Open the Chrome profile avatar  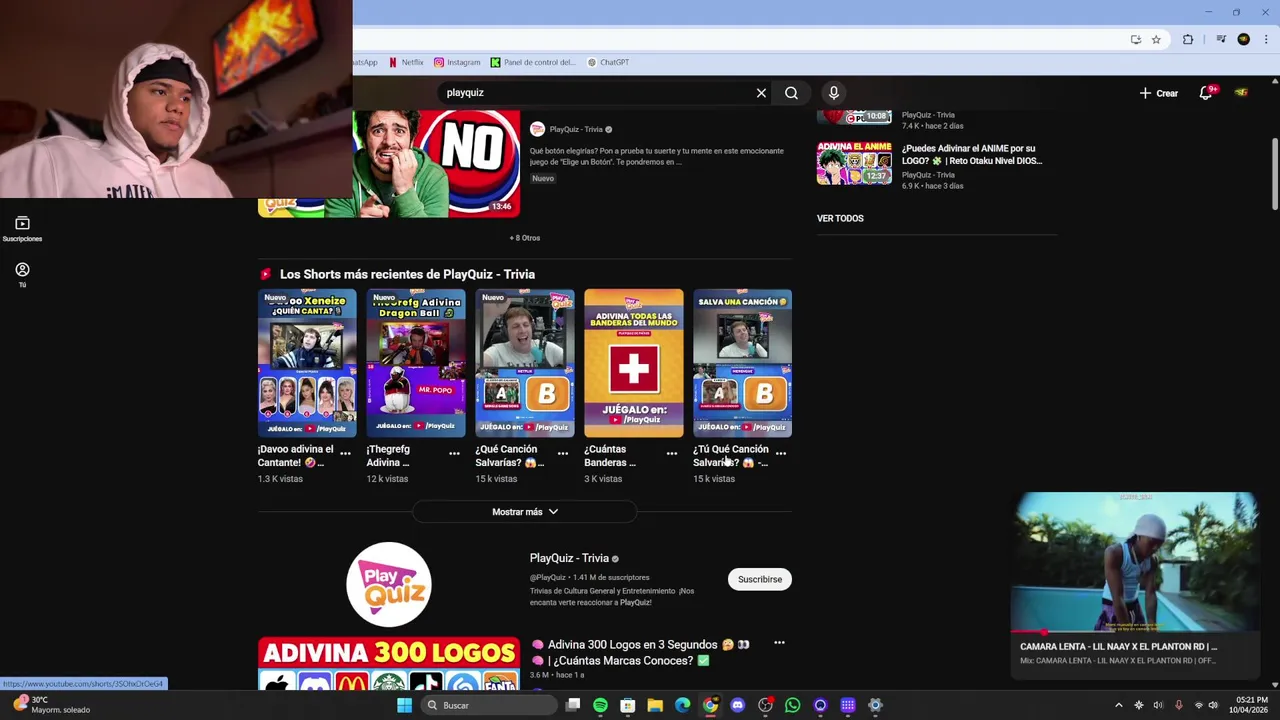[x=1243, y=40]
